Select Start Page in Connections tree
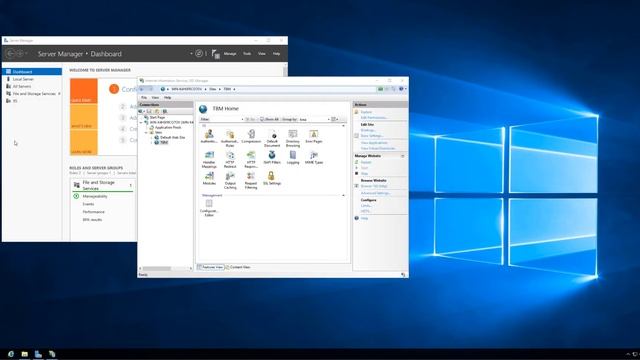This screenshot has width=640, height=360. point(157,117)
